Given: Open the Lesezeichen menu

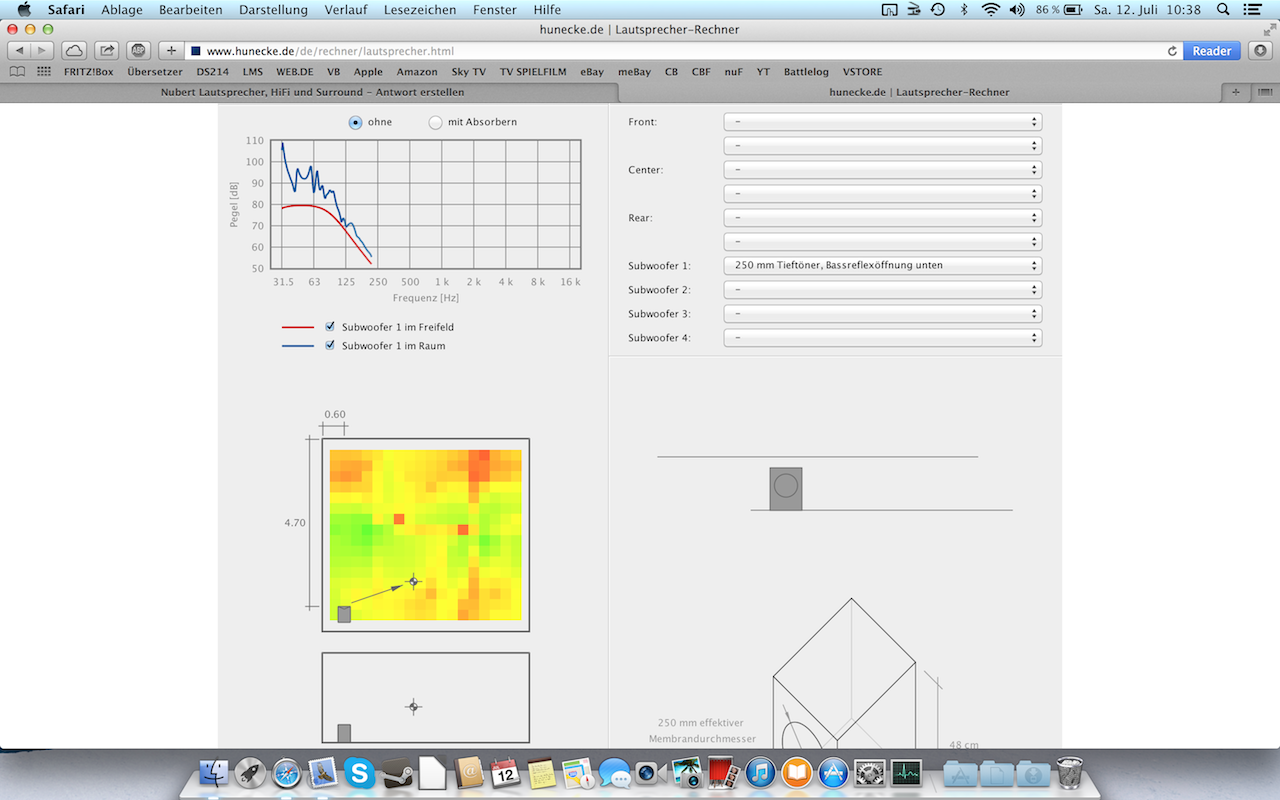Looking at the screenshot, I should 419,10.
